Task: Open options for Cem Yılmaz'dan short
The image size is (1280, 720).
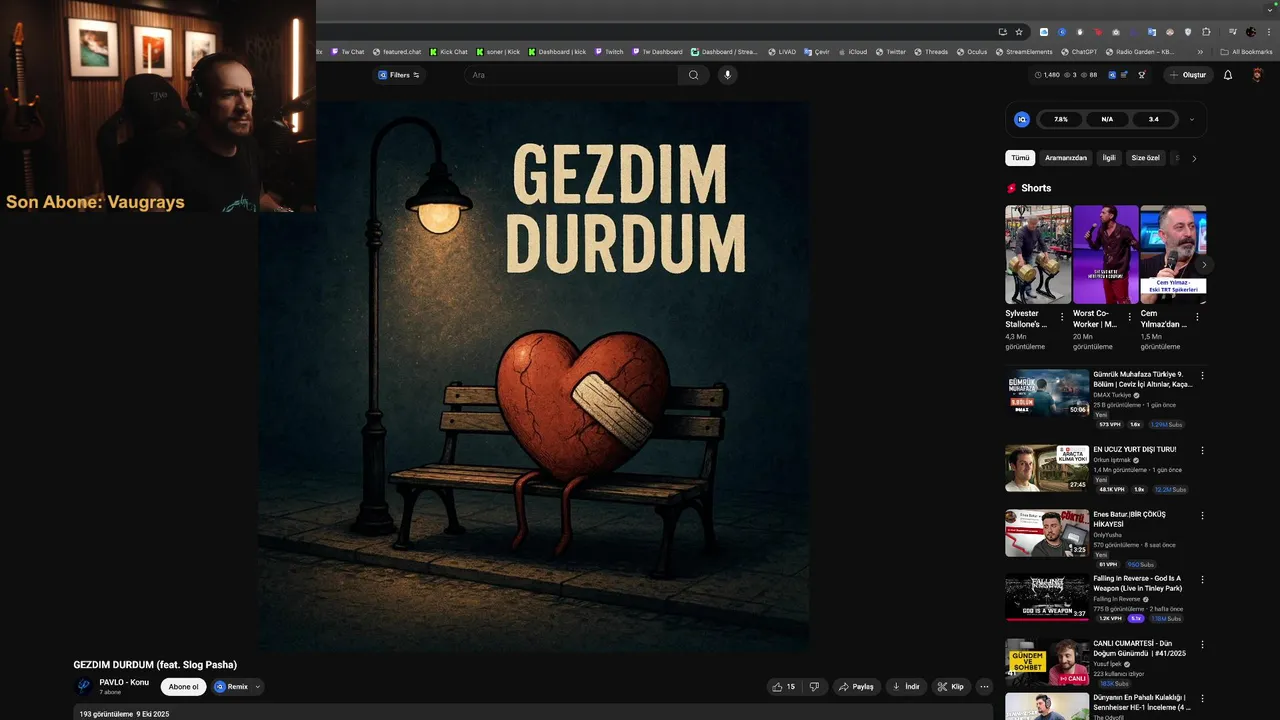Action: [1197, 317]
